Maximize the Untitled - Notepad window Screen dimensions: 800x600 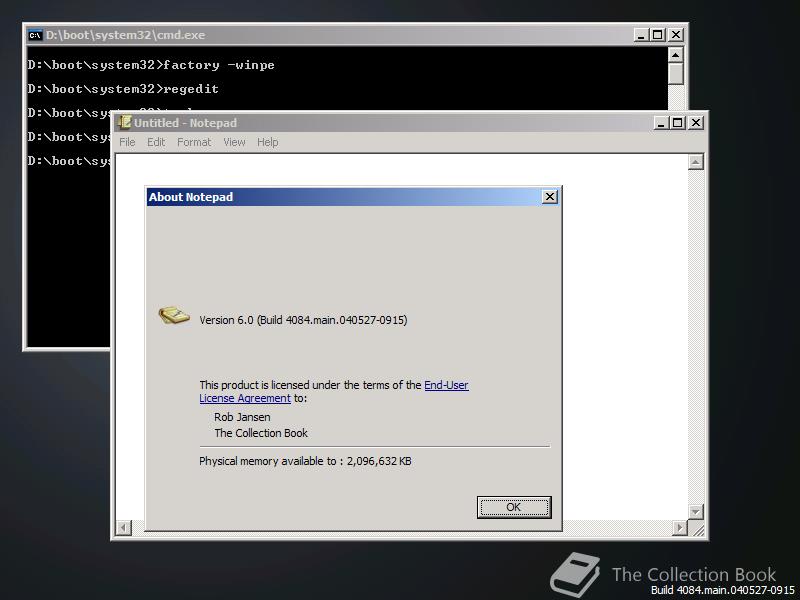coord(678,123)
